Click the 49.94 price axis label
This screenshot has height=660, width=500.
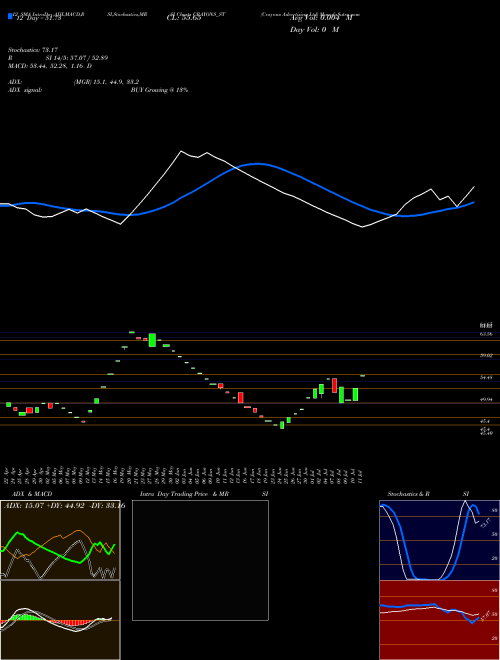click(x=486, y=399)
